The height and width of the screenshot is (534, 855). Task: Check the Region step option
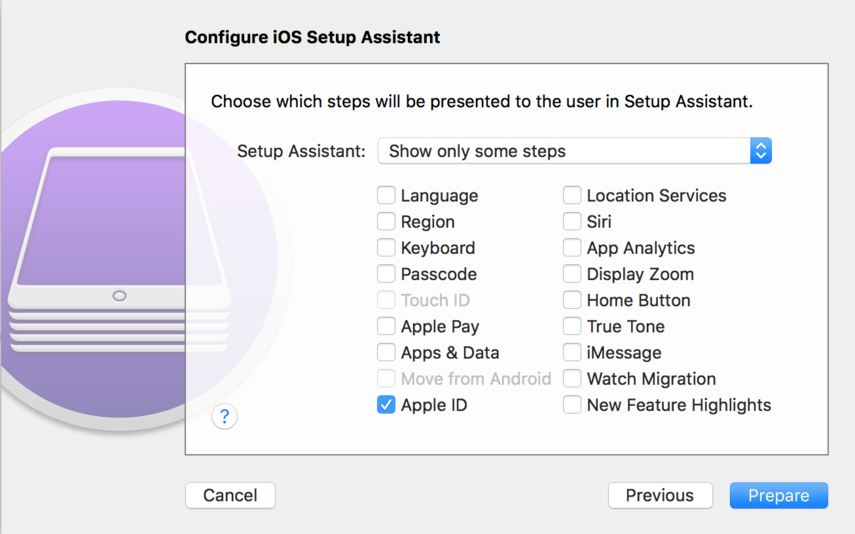[x=386, y=222]
